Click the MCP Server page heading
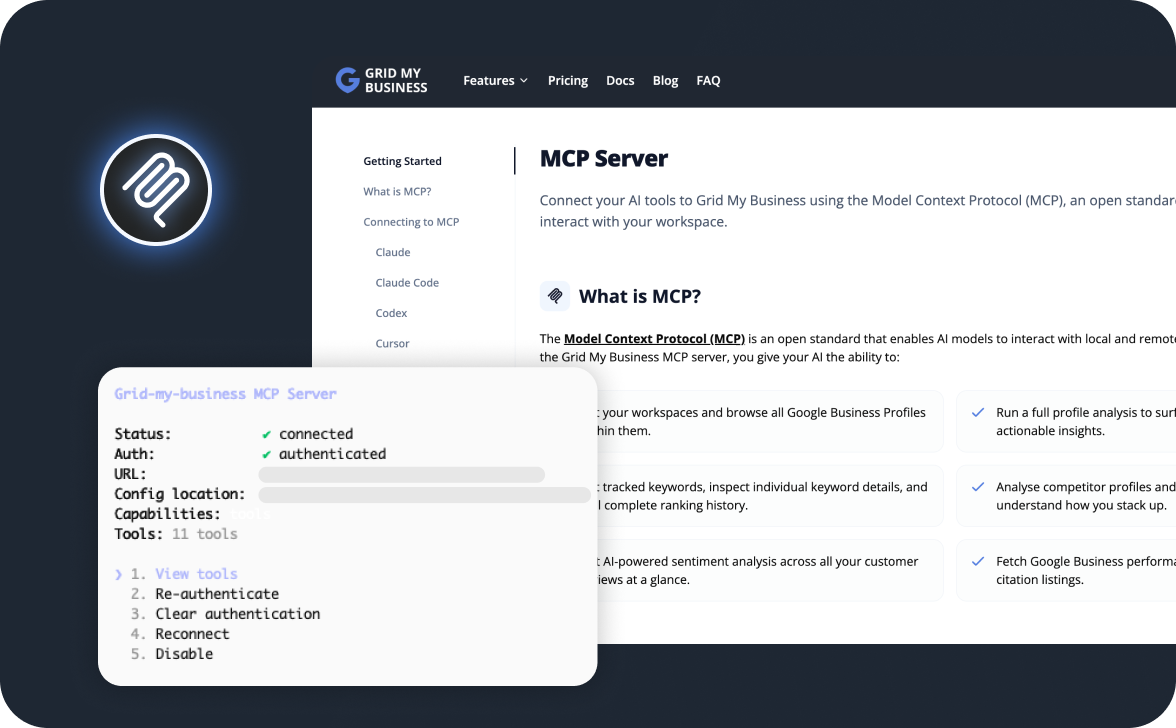The height and width of the screenshot is (728, 1176). point(604,159)
